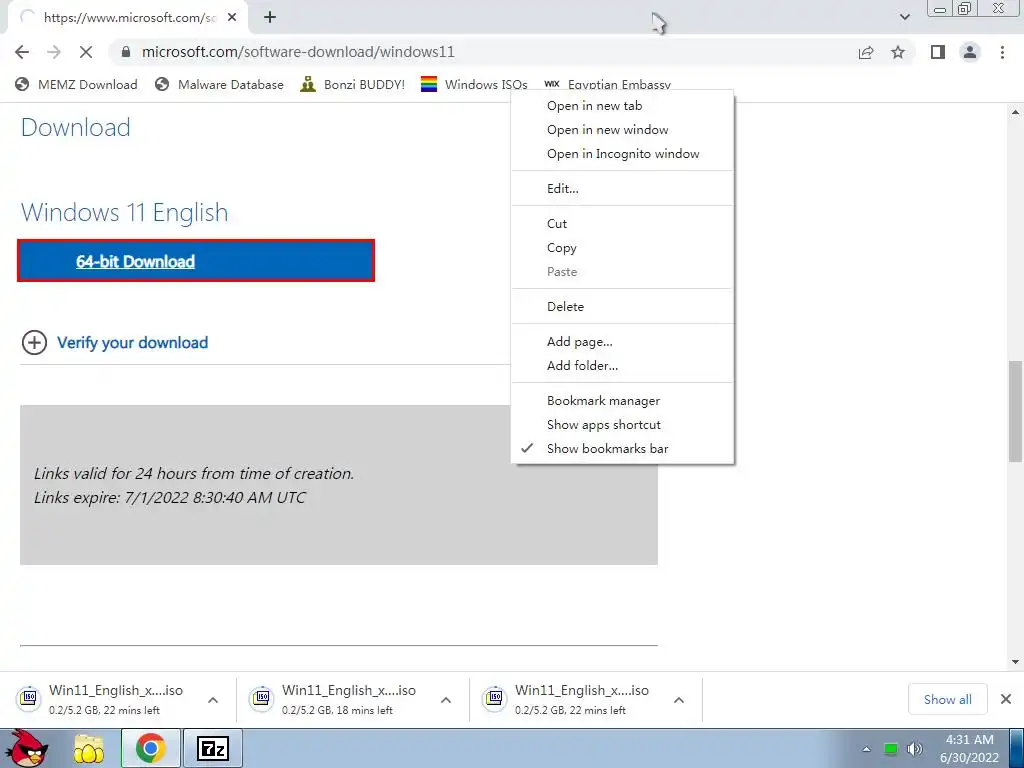Viewport: 1024px width, 768px height.
Task: Expand third download's options chevron
Action: point(679,700)
